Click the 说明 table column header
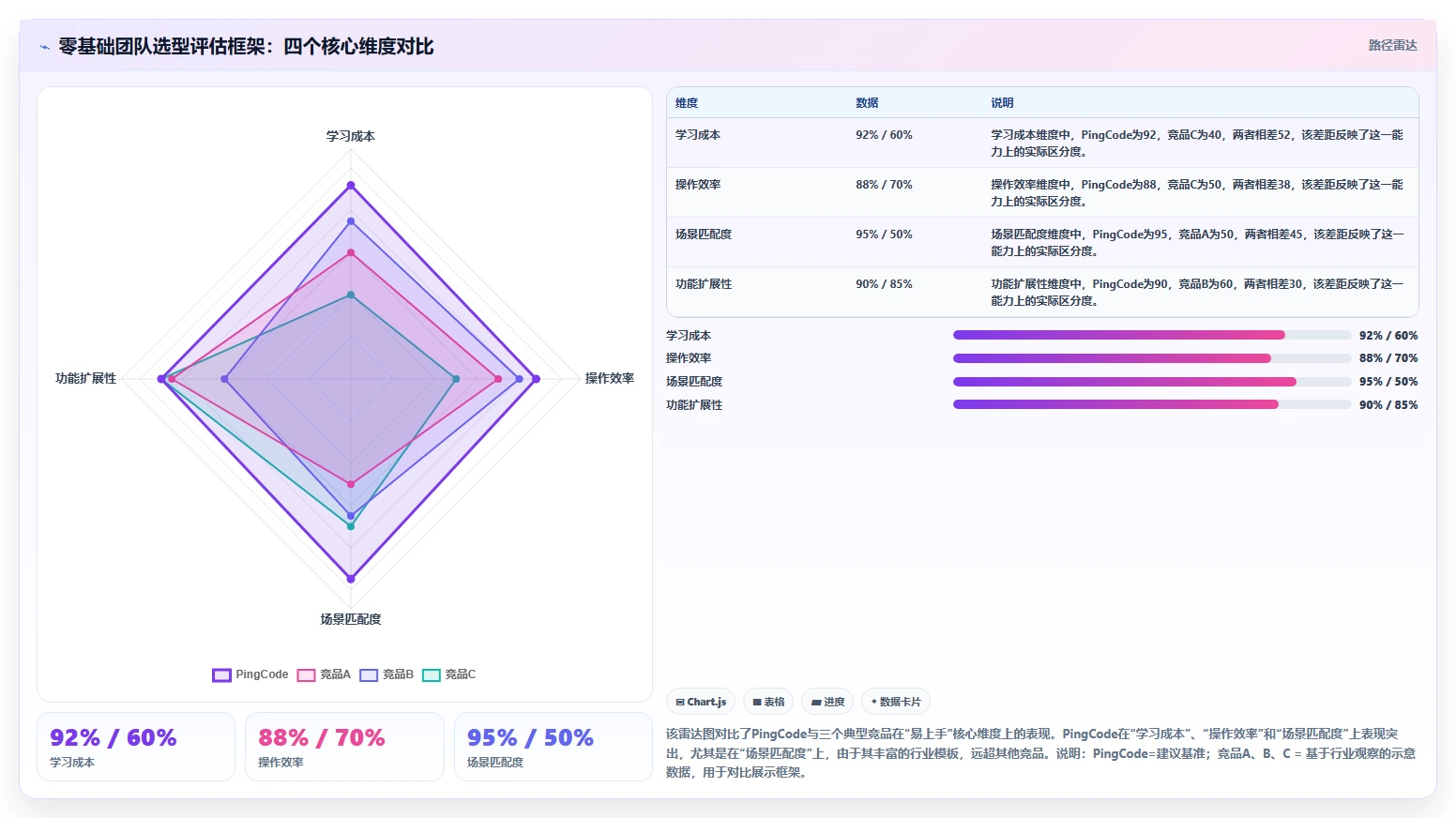 pyautogui.click(x=1002, y=103)
